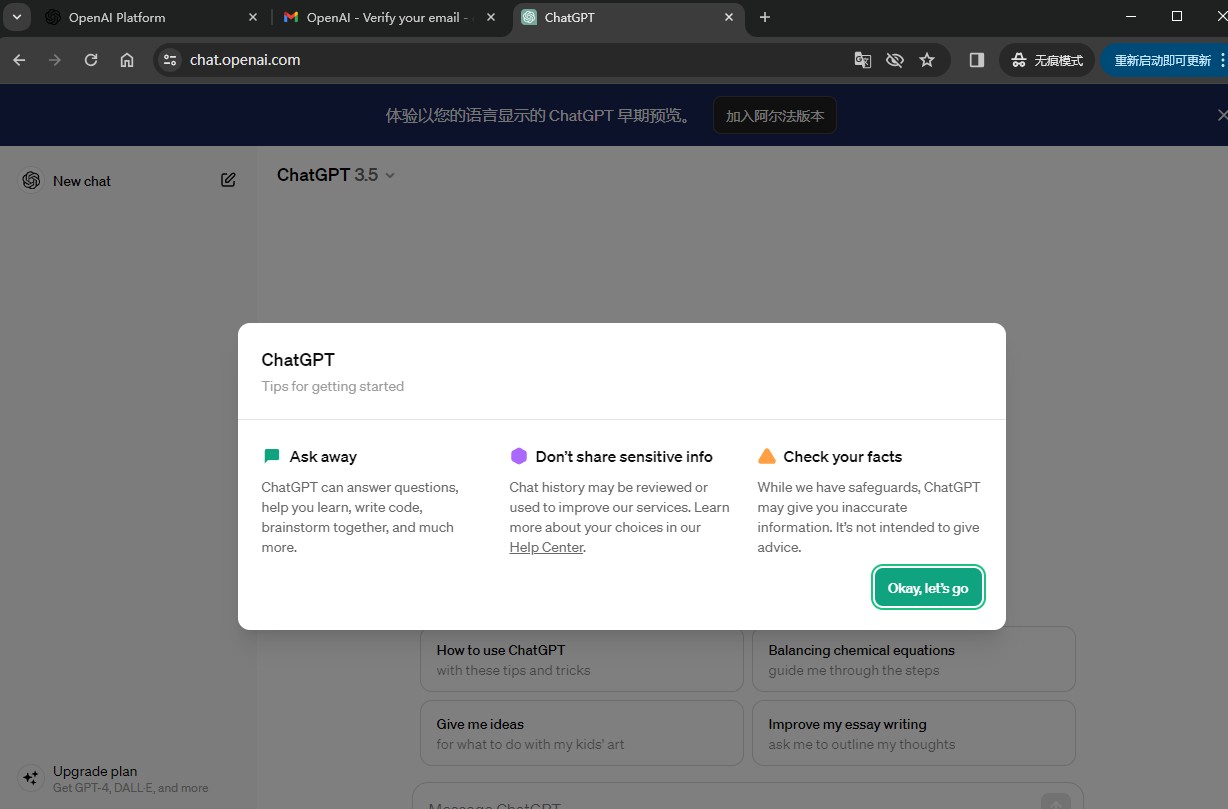
Task: Click the translate page icon
Action: point(863,60)
